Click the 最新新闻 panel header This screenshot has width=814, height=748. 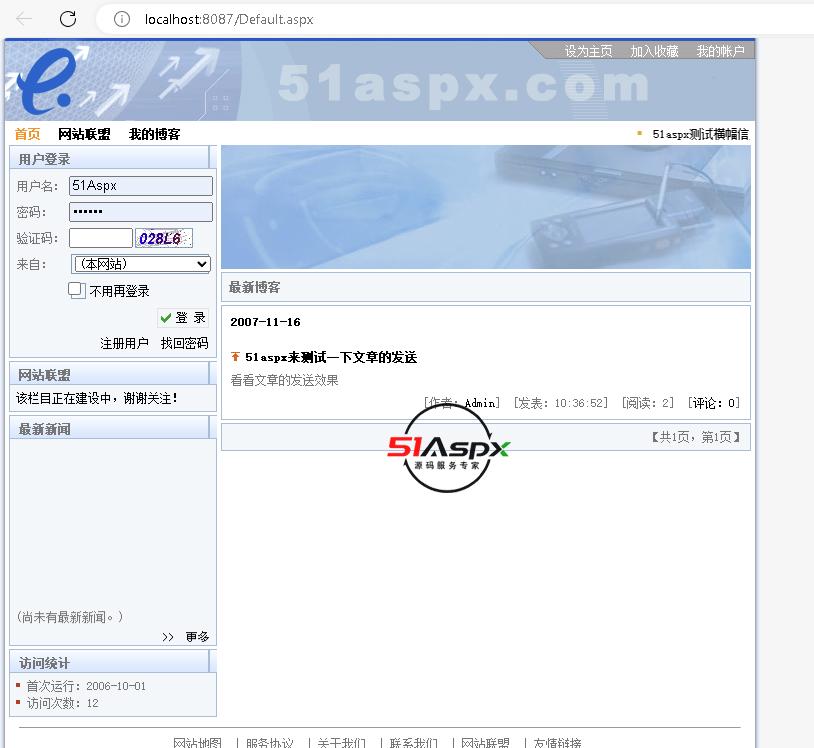click(113, 429)
